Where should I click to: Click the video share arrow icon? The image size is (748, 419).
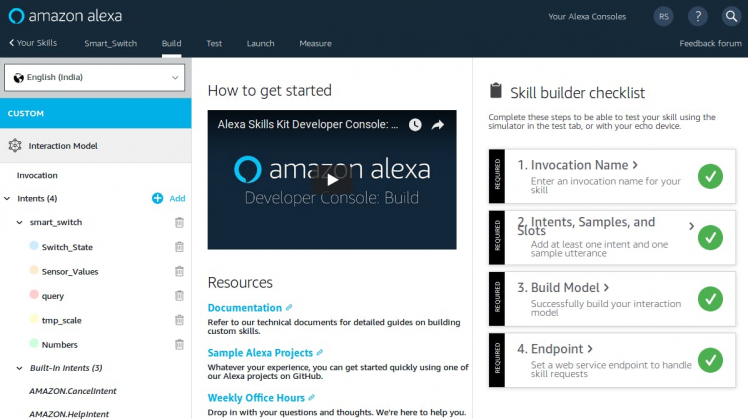(x=437, y=125)
